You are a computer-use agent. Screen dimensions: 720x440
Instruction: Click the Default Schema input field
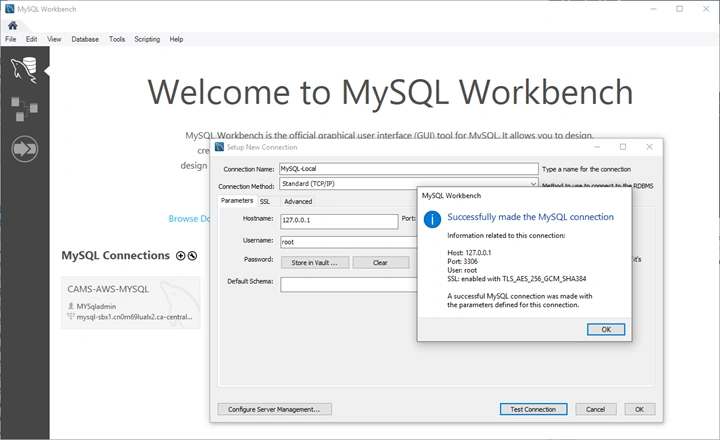pyautogui.click(x=349, y=284)
